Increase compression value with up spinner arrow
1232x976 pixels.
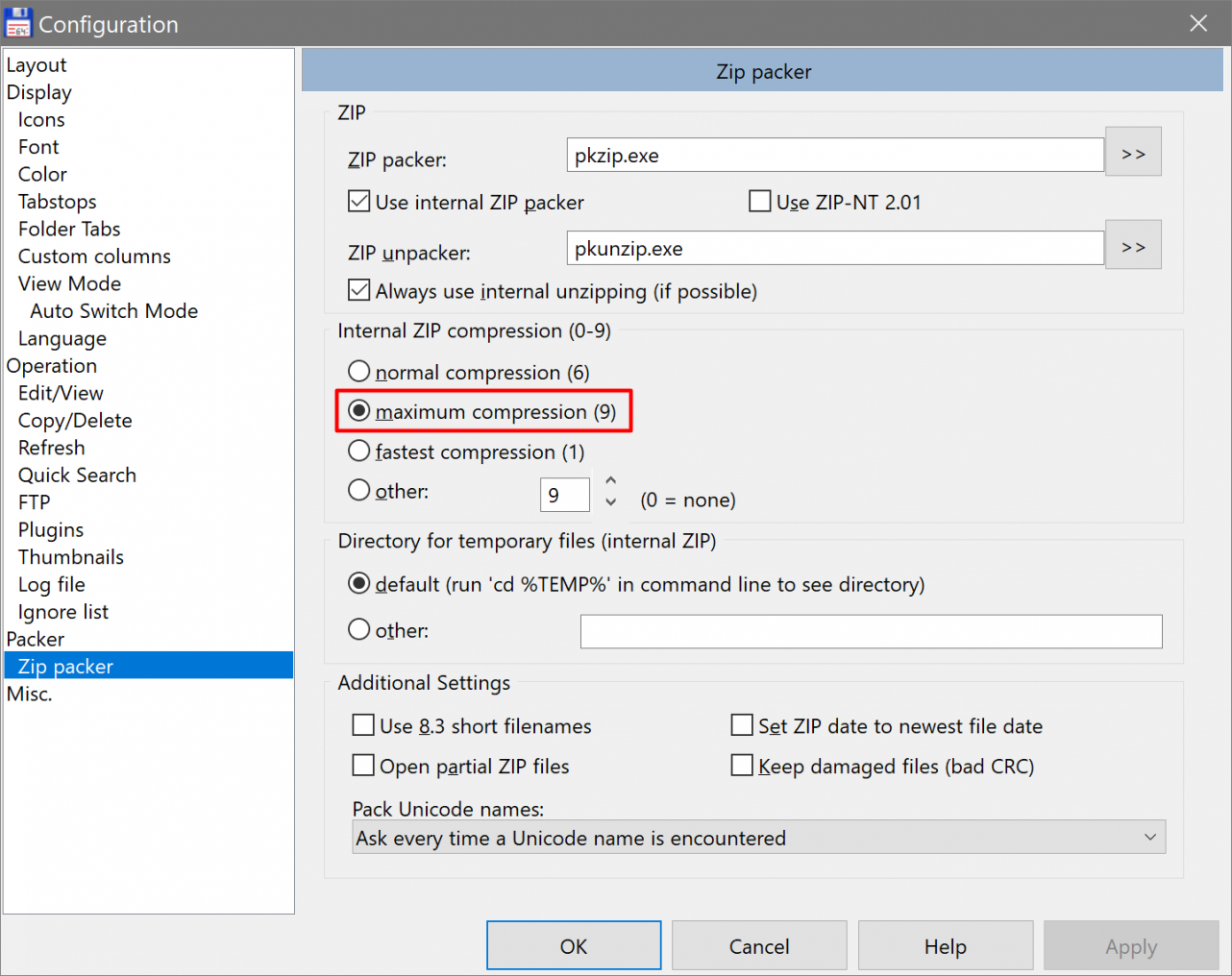[x=610, y=480]
